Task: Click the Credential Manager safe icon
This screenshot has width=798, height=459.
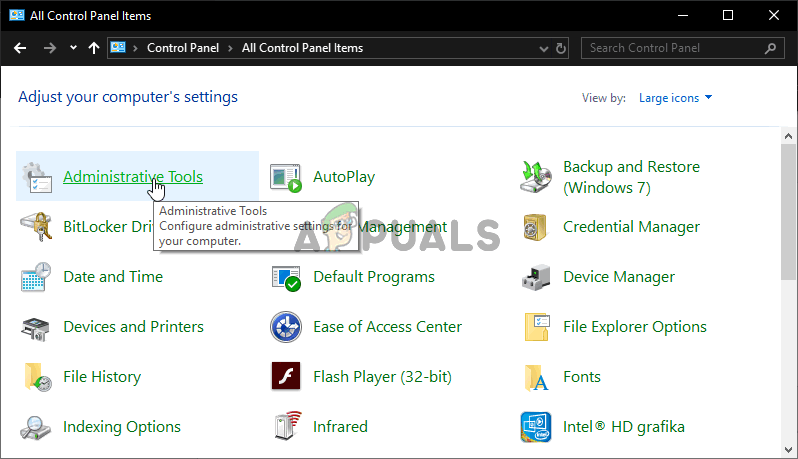Action: point(537,227)
